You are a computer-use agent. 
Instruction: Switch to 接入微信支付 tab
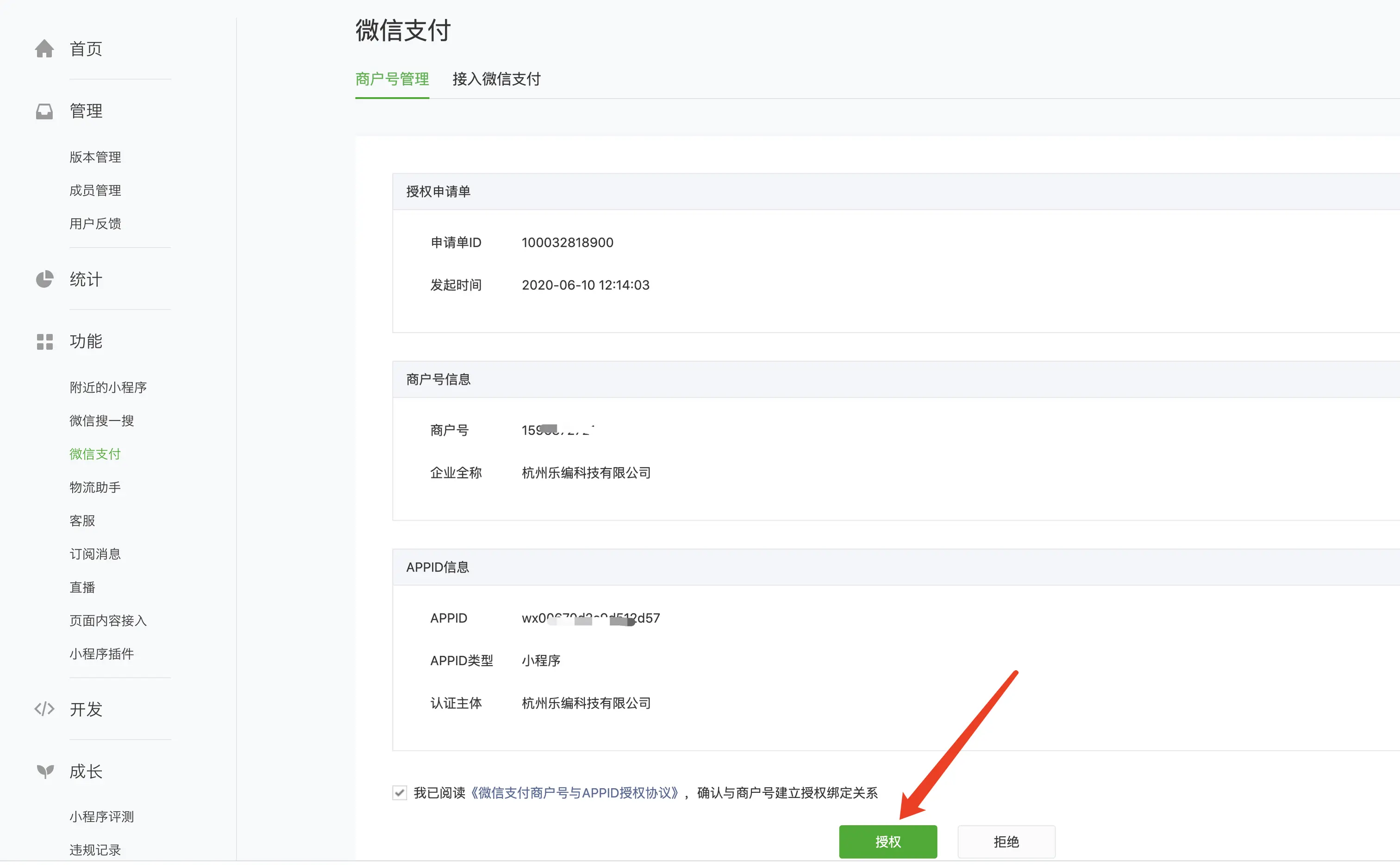(496, 79)
